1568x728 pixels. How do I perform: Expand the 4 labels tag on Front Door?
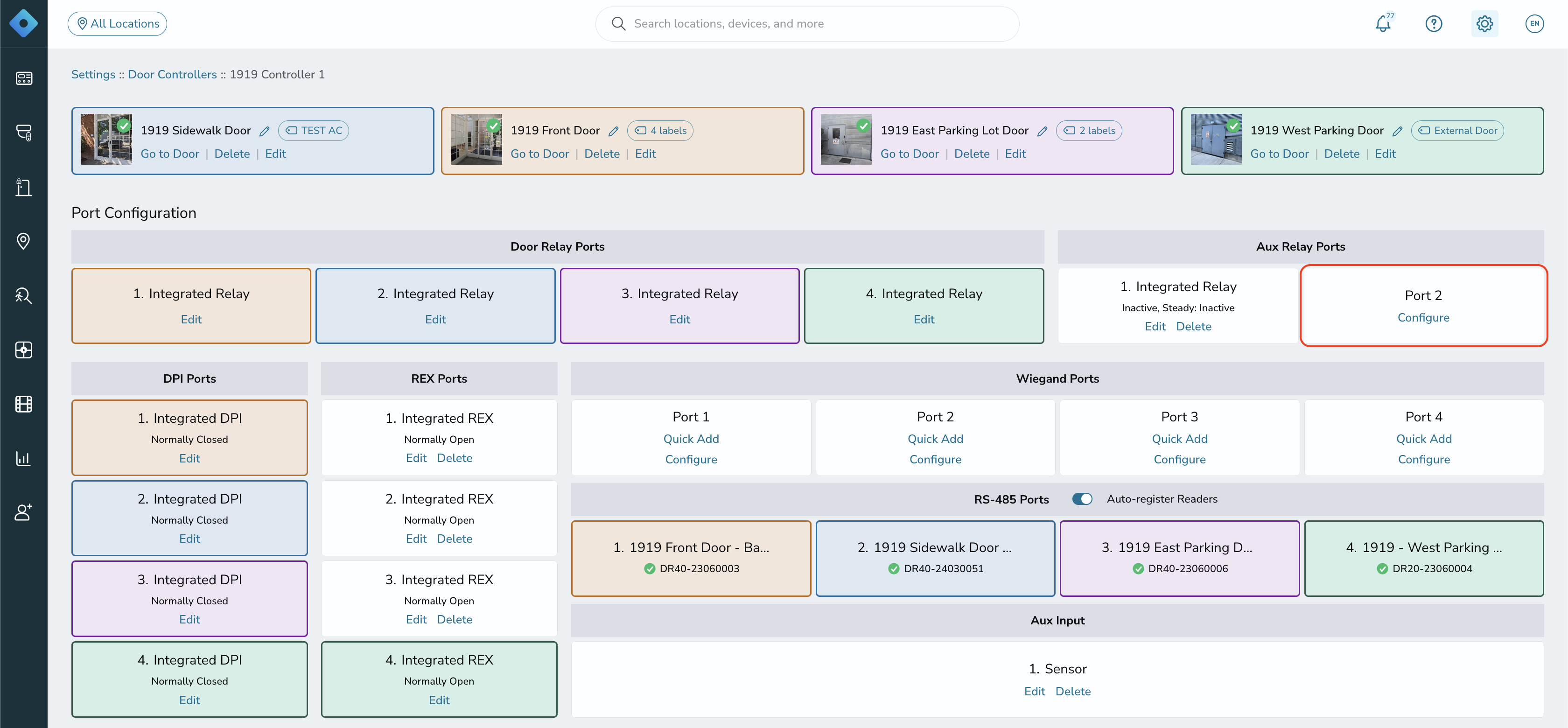point(660,130)
